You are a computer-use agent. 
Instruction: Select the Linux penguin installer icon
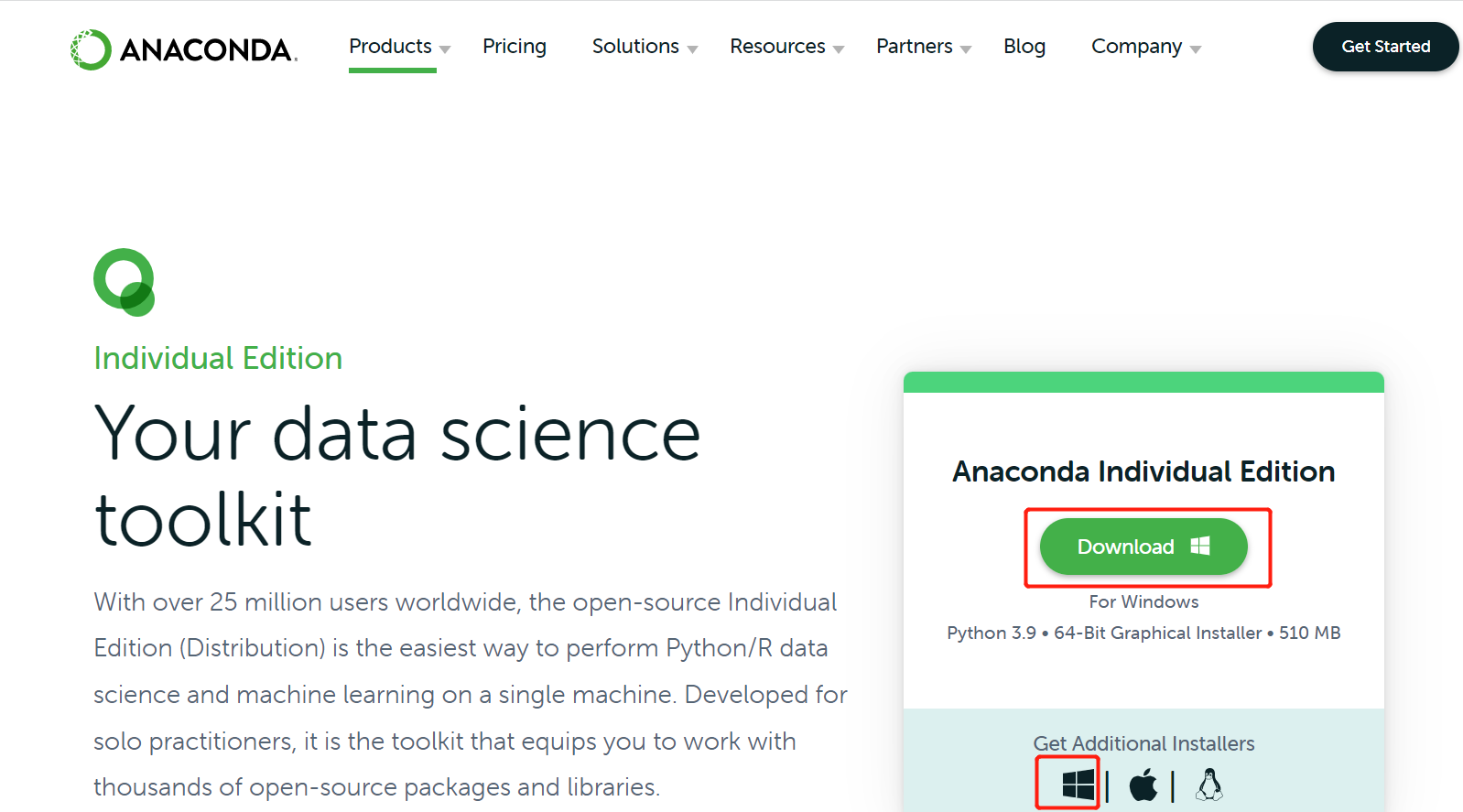click(x=1209, y=785)
